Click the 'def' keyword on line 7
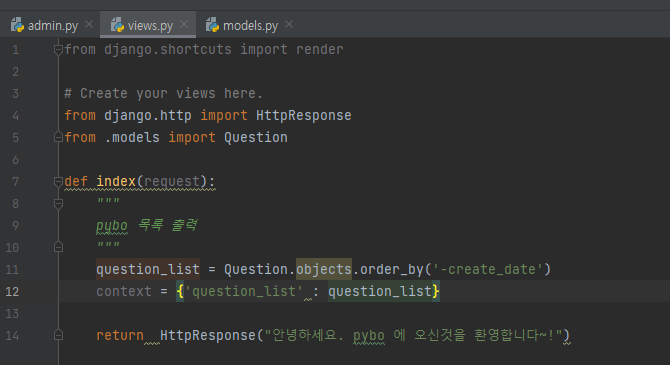670x365 pixels. pos(76,181)
